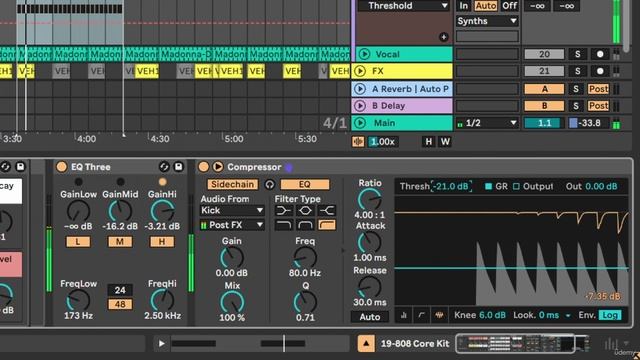
Task: Click the Compressor fold triangle icon
Action: (x=218, y=167)
